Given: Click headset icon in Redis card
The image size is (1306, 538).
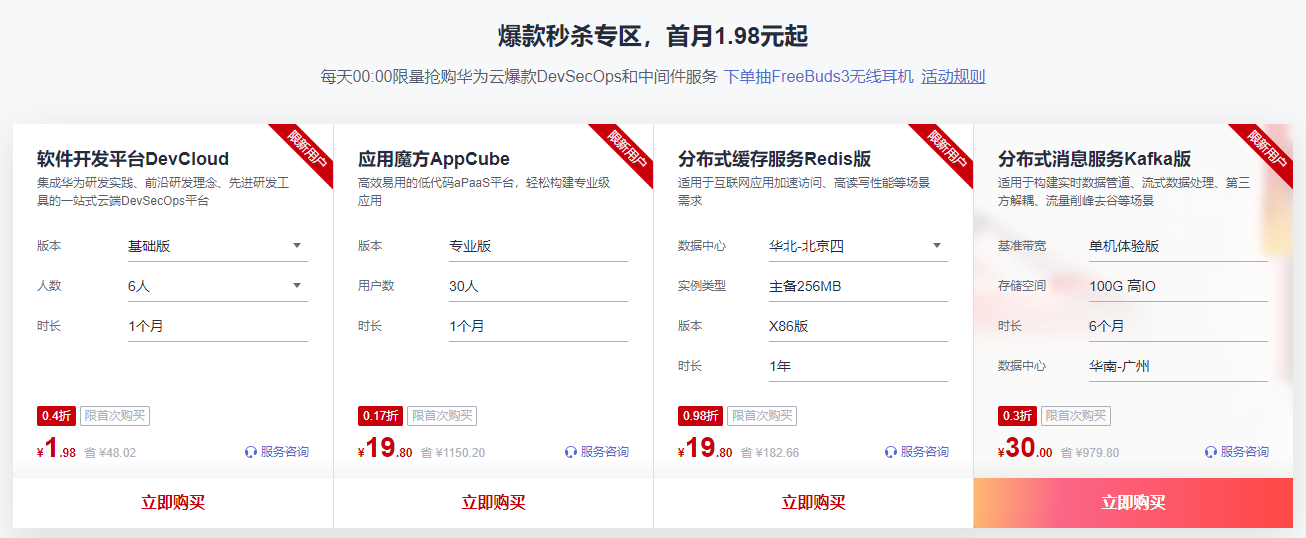Looking at the screenshot, I should [891, 452].
